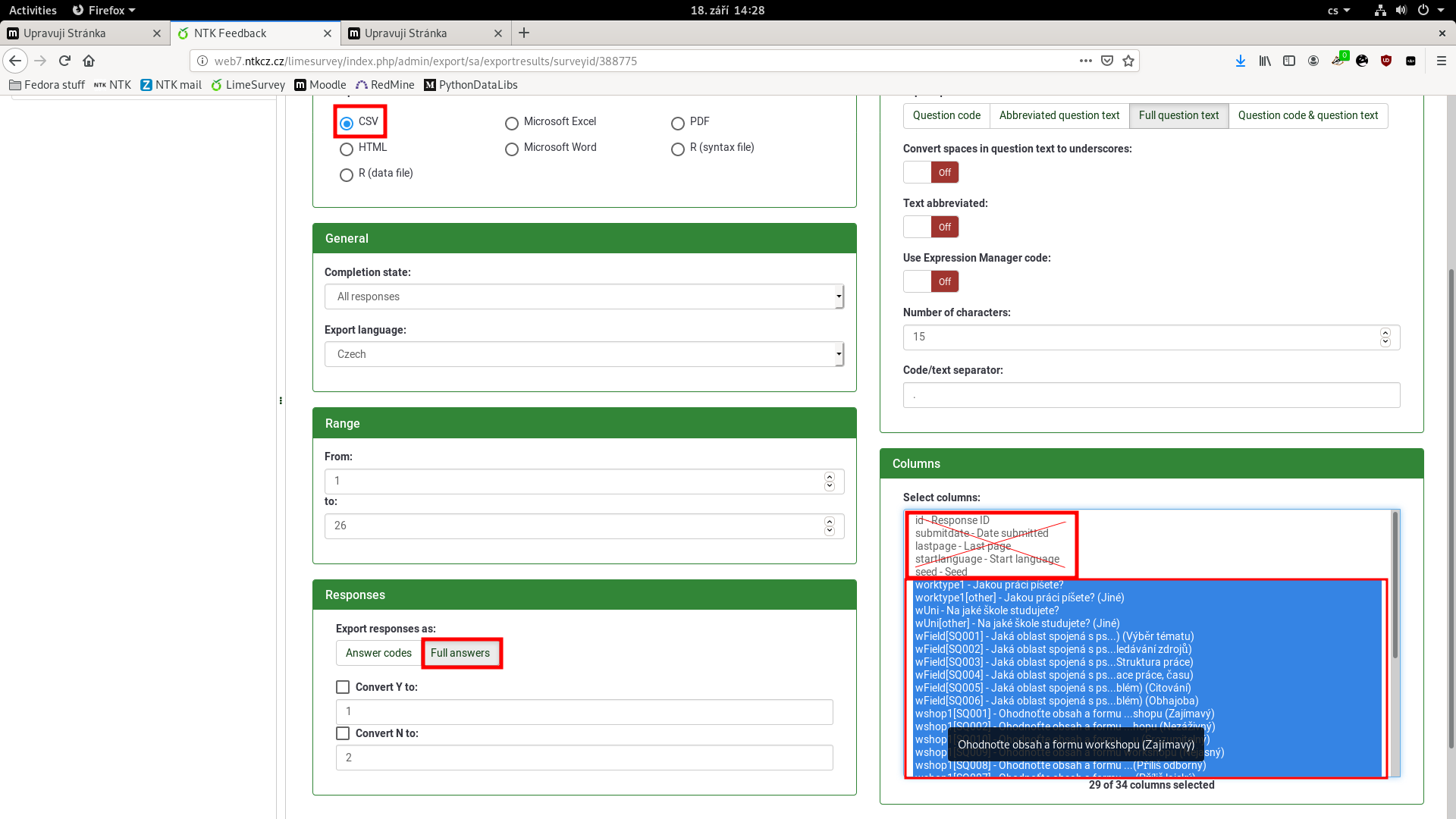Open the cs keyboard layout menu
Image resolution: width=1456 pixels, height=819 pixels.
[x=1338, y=11]
